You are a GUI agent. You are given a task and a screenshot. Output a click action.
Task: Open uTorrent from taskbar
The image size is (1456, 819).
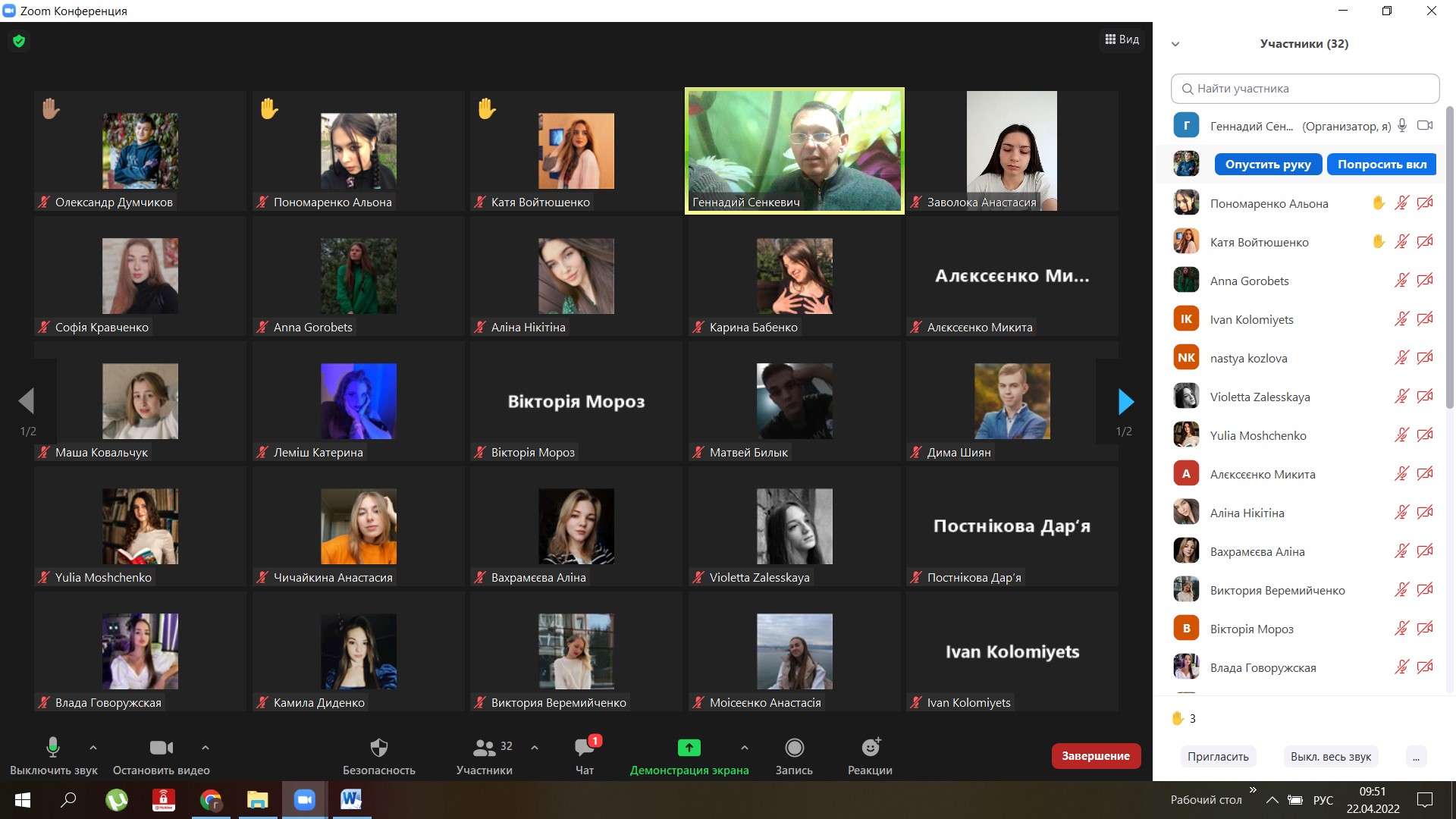pyautogui.click(x=116, y=800)
